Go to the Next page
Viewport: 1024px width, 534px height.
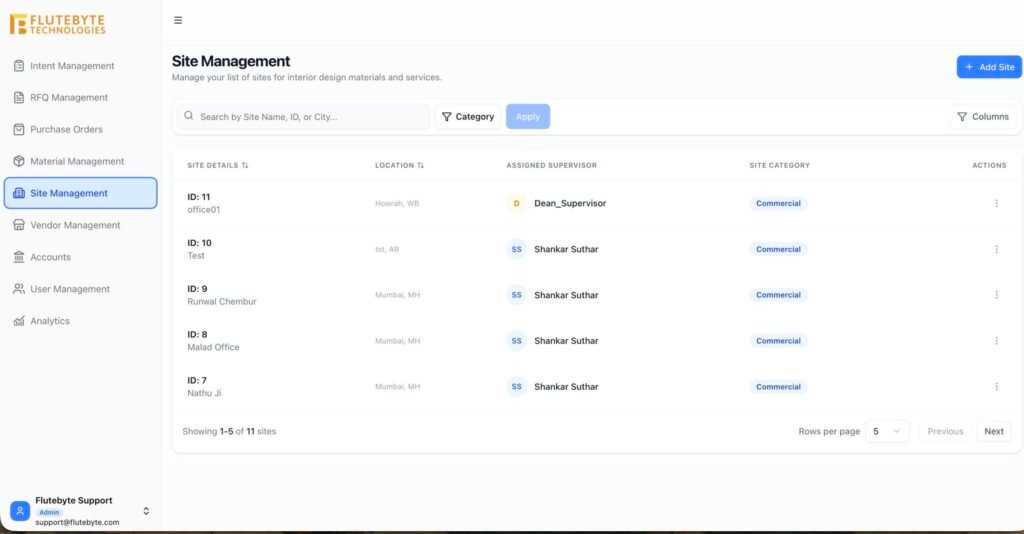(x=994, y=432)
